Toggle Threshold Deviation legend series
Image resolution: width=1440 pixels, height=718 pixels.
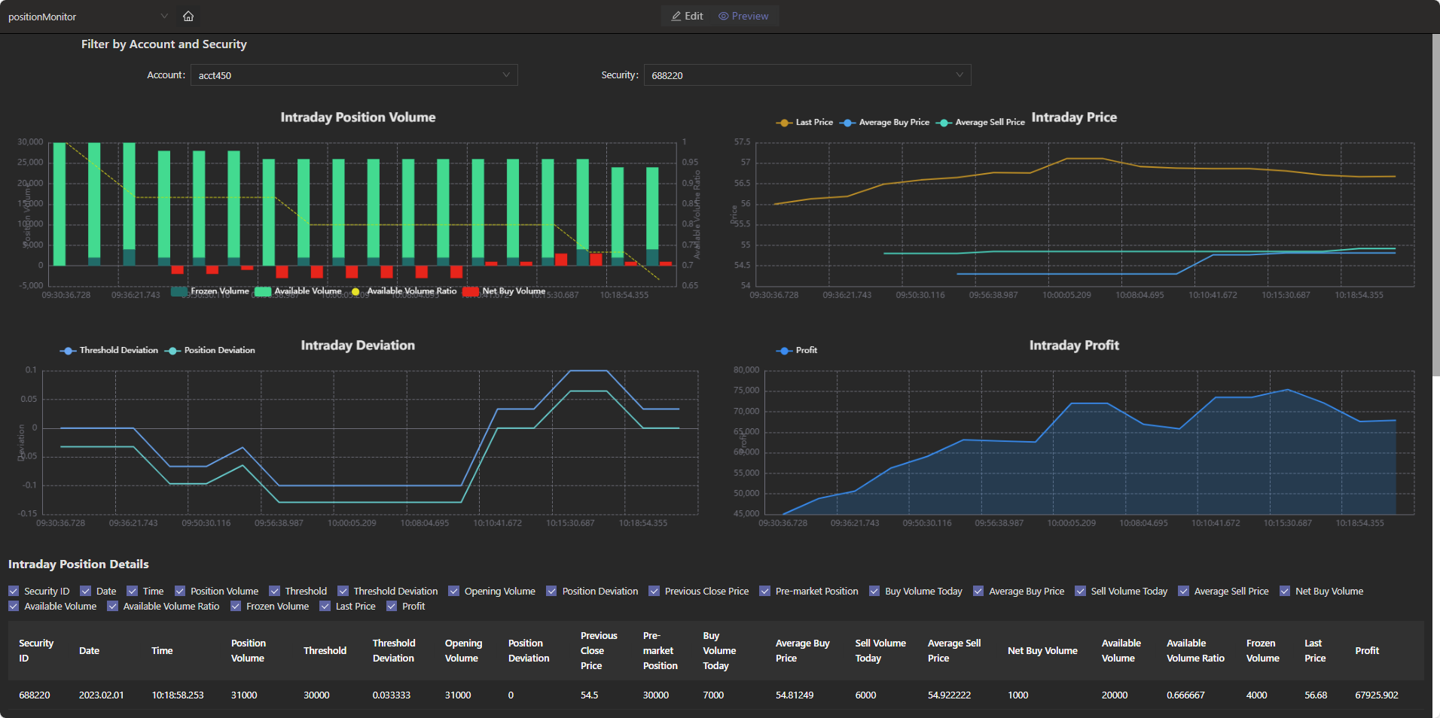pos(68,351)
